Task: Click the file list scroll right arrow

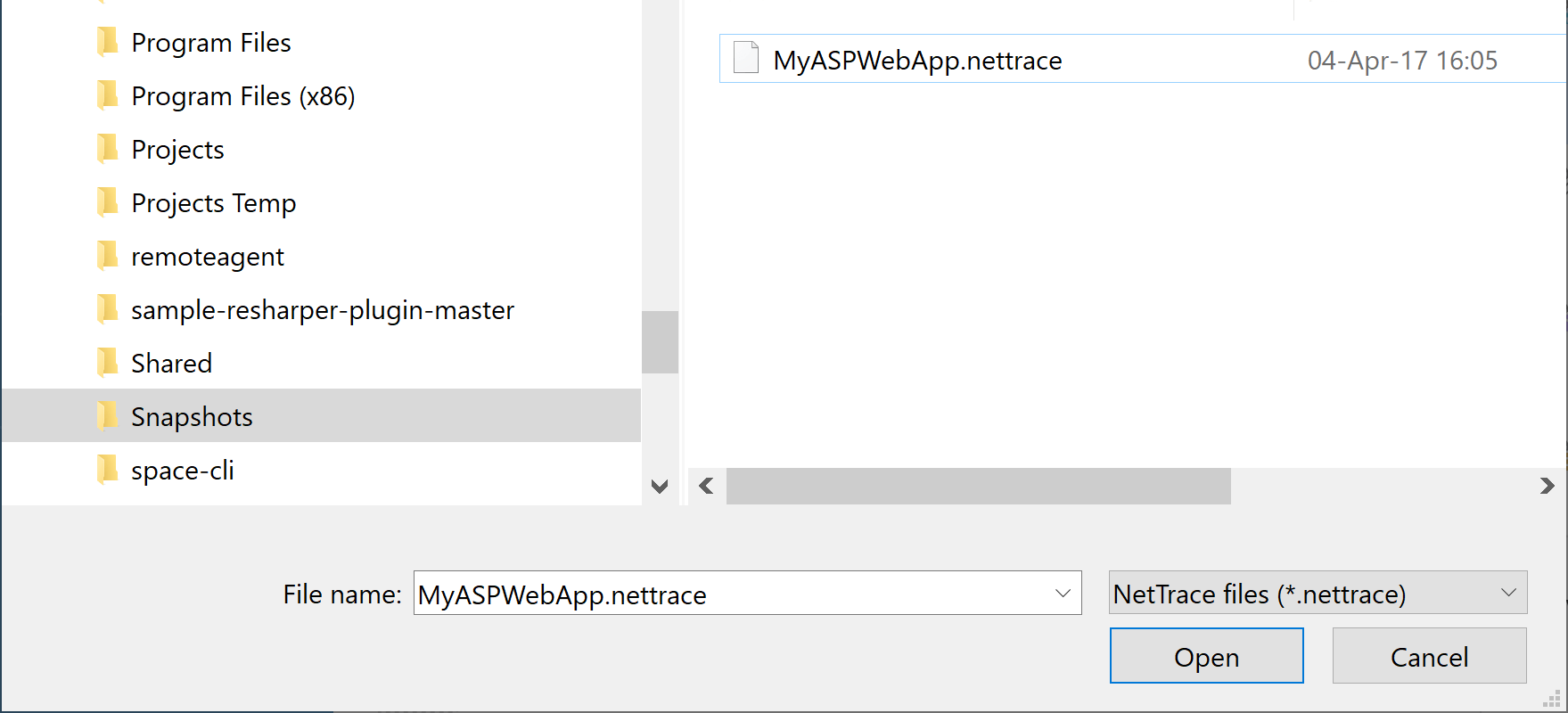Action: (1547, 486)
